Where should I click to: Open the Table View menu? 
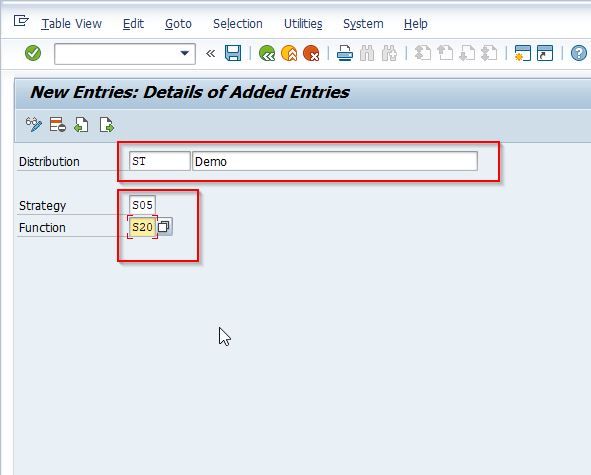pyautogui.click(x=71, y=24)
